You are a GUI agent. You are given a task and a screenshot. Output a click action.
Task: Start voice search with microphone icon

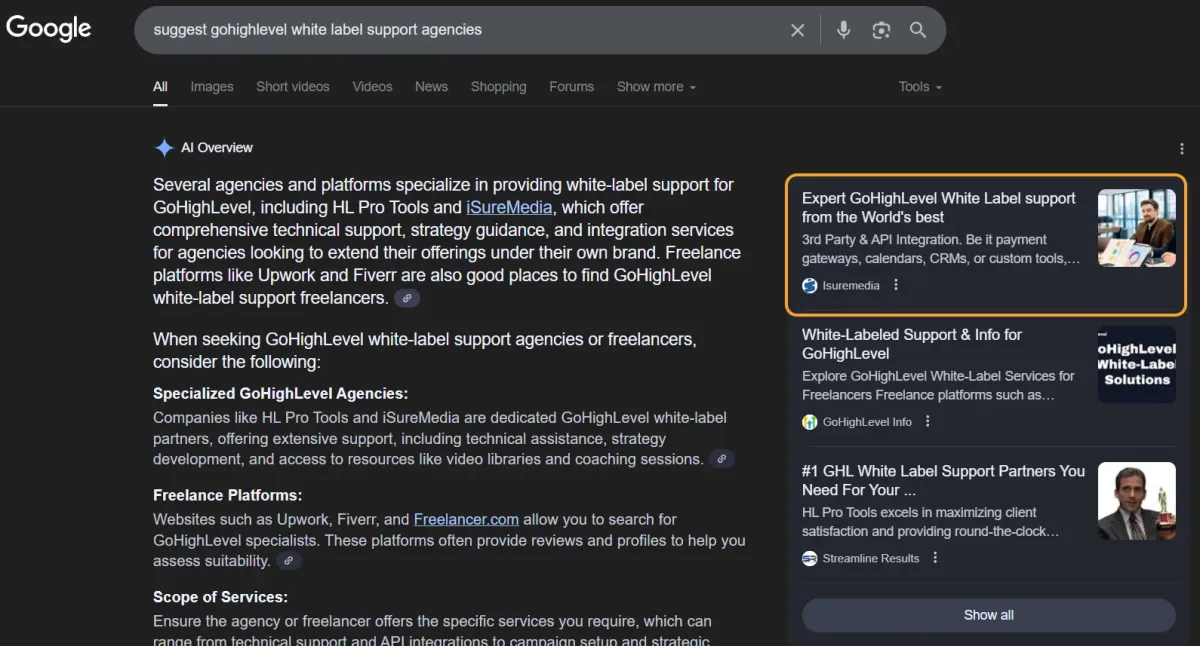843,30
